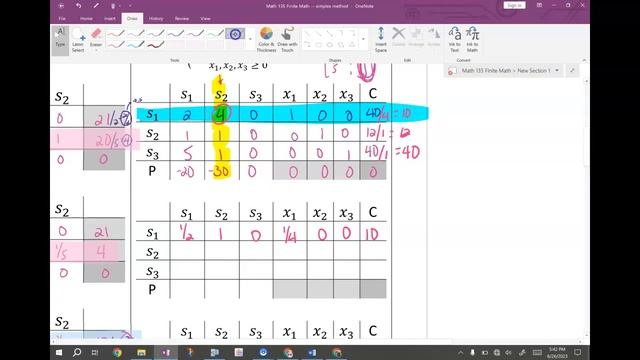Image resolution: width=640 pixels, height=360 pixels.
Task: Click the circled pivot 4 cell
Action: click(x=221, y=115)
